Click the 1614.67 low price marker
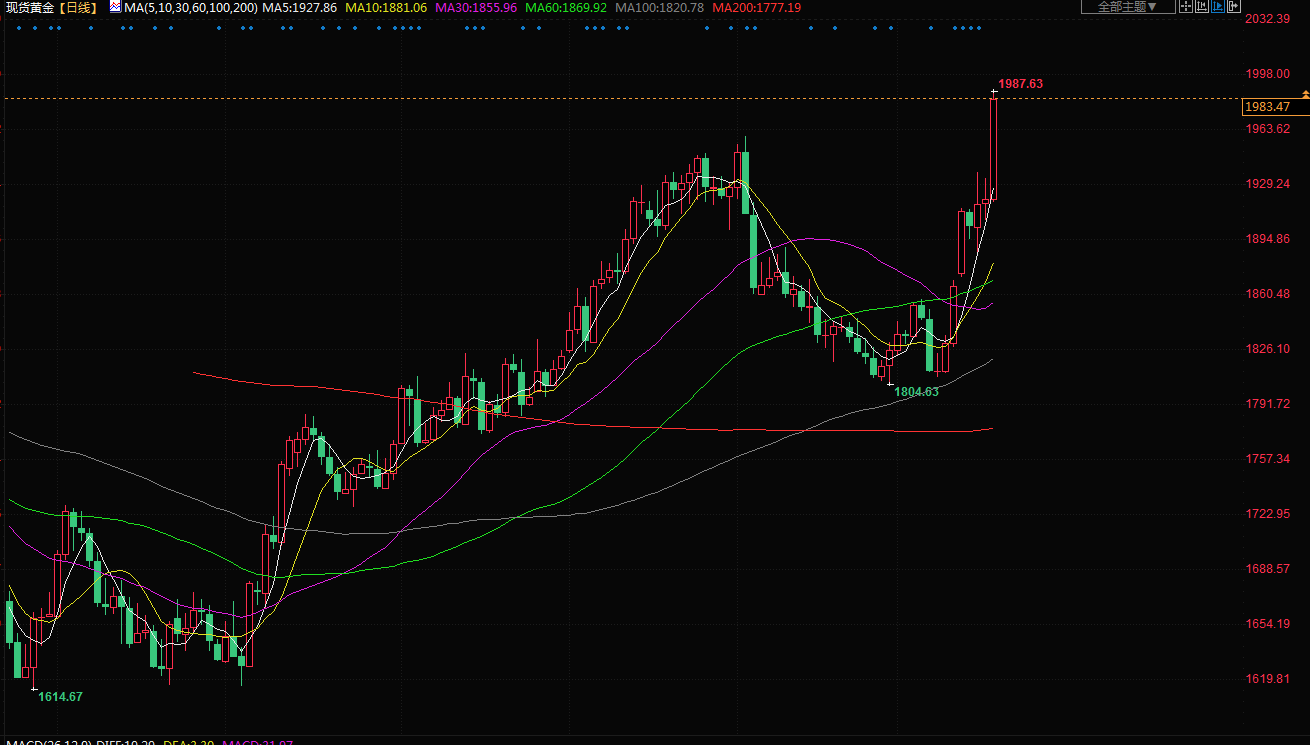This screenshot has width=1310, height=745. point(60,697)
